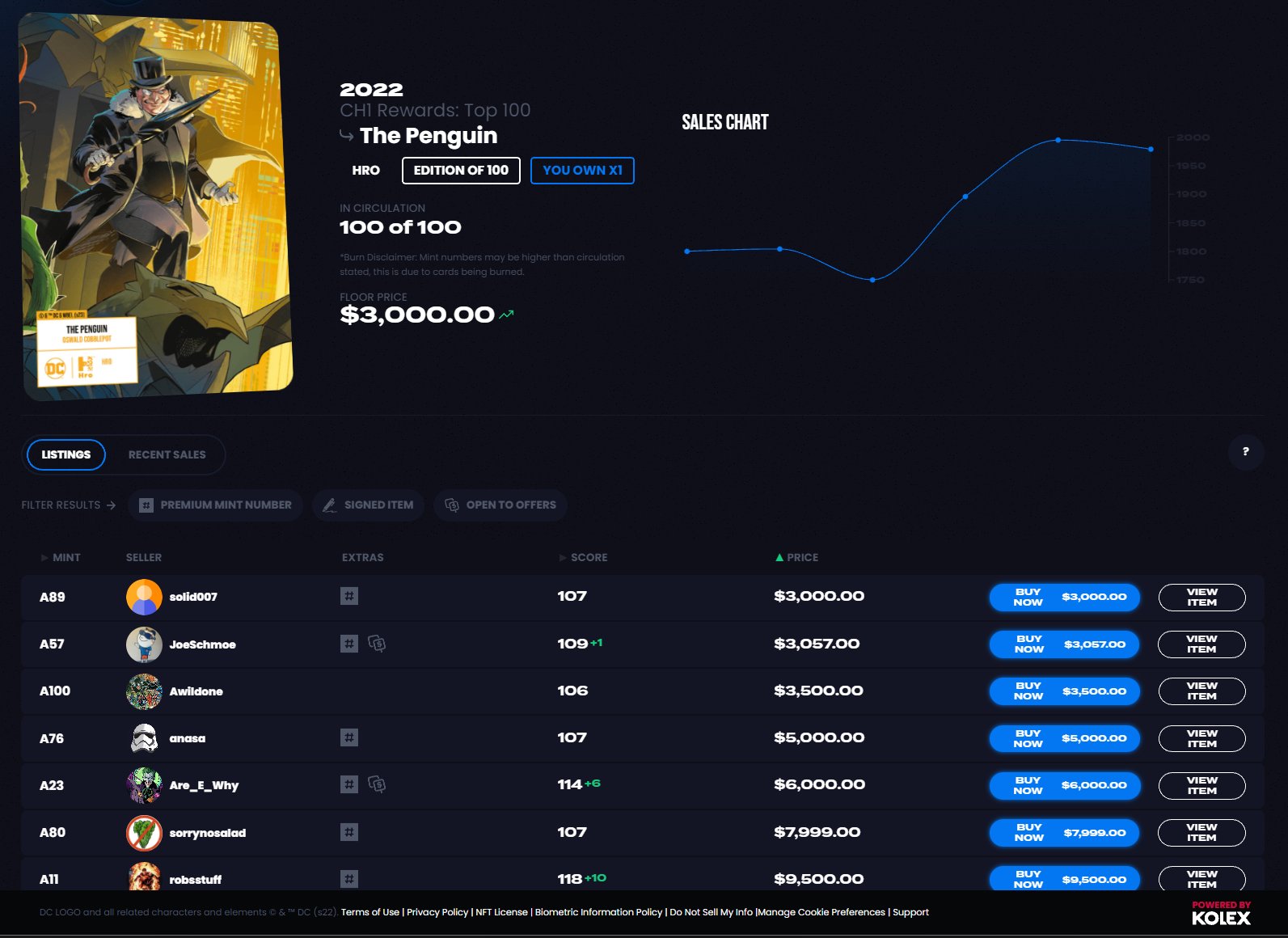The width and height of the screenshot is (1288, 938).
Task: Open NFT License link
Action: (501, 912)
